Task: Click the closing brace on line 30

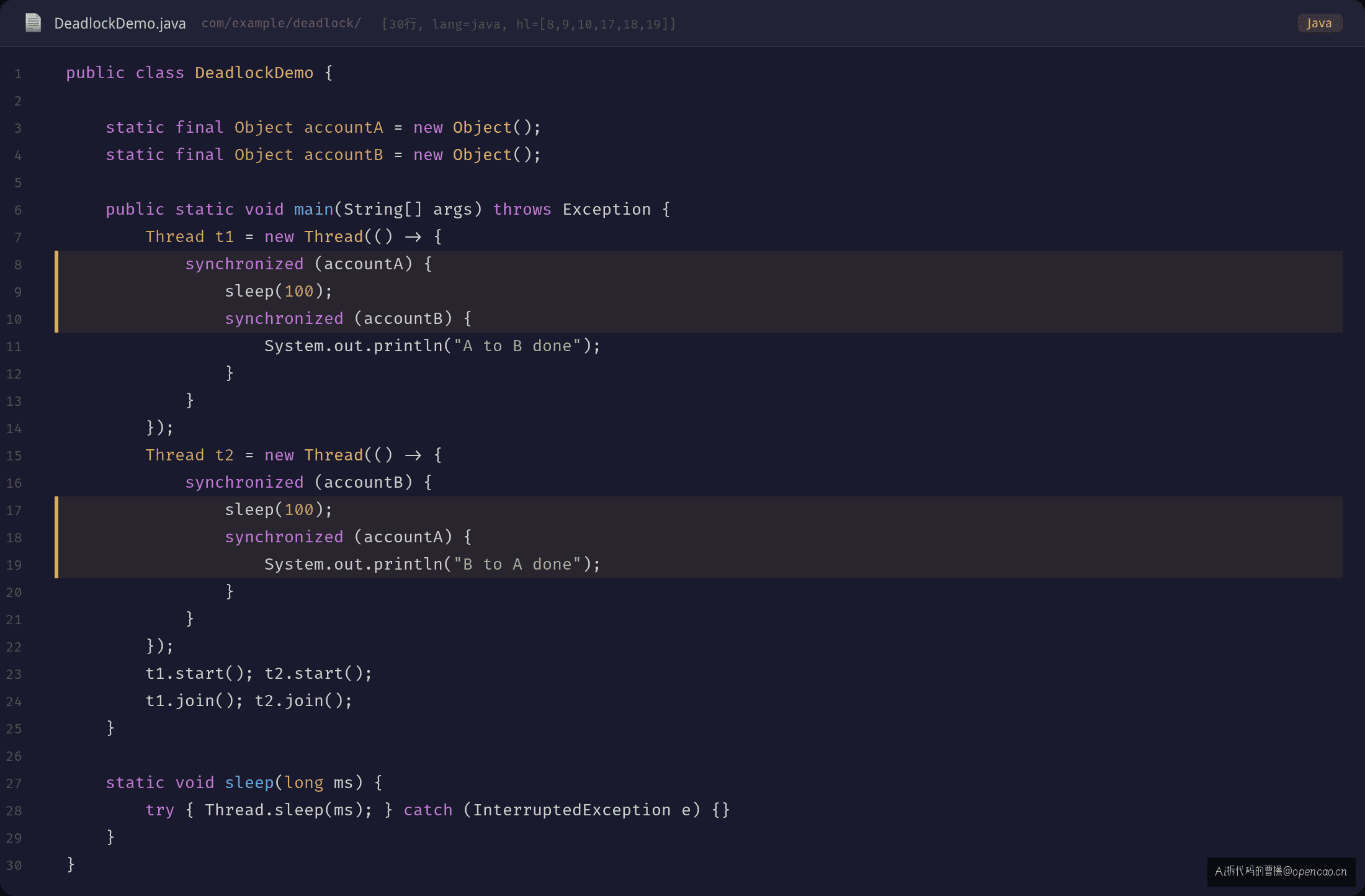Action: (71, 864)
